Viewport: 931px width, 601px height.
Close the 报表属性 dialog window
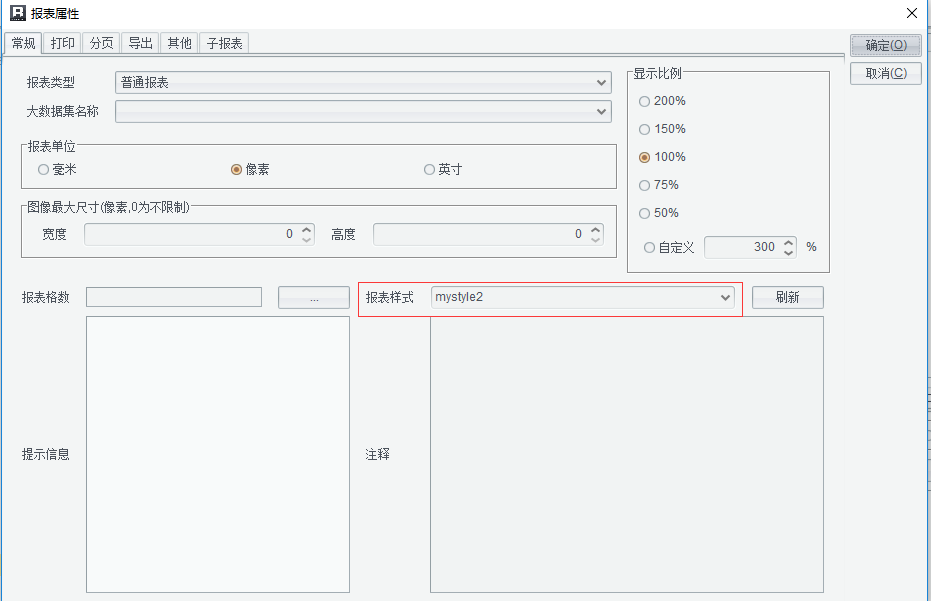pos(910,13)
